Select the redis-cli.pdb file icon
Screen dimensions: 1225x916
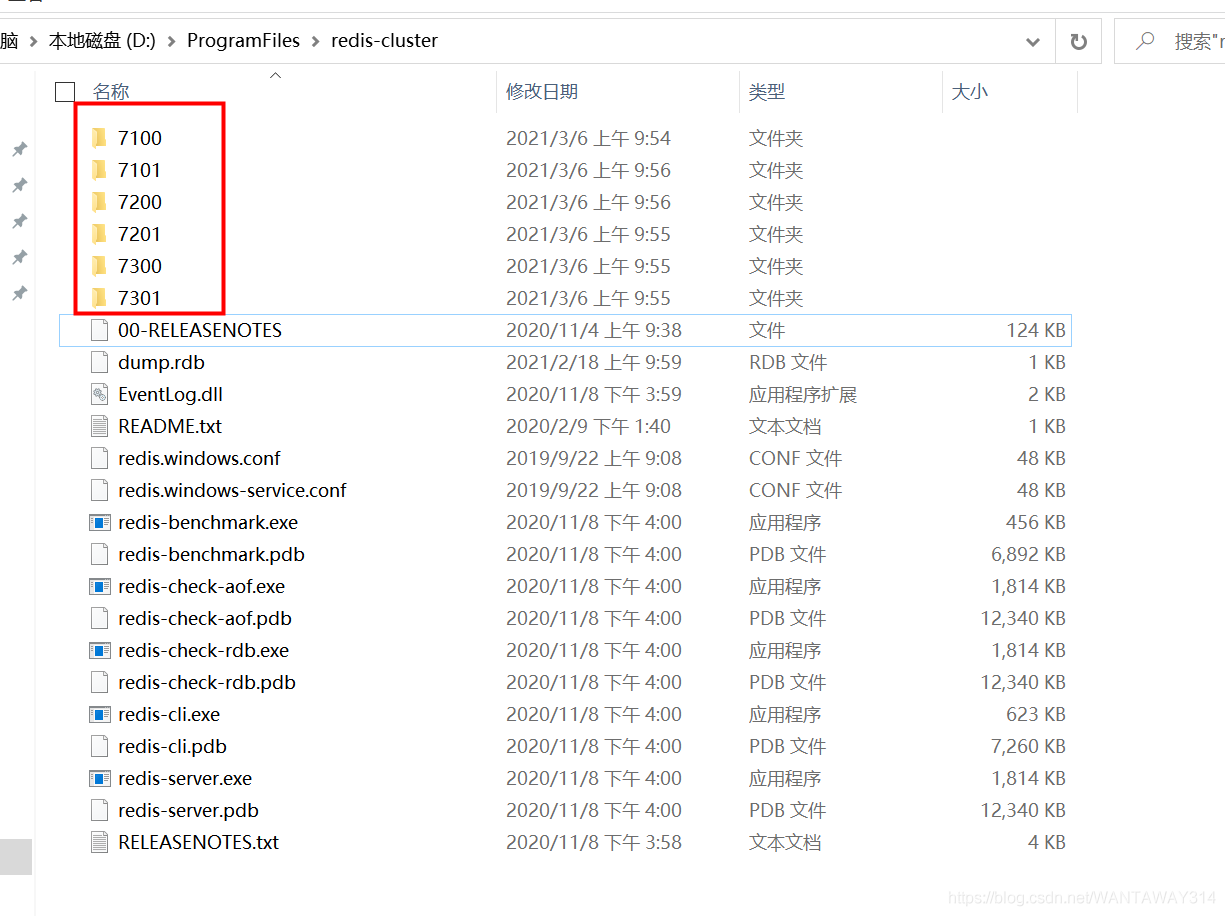[x=99, y=746]
